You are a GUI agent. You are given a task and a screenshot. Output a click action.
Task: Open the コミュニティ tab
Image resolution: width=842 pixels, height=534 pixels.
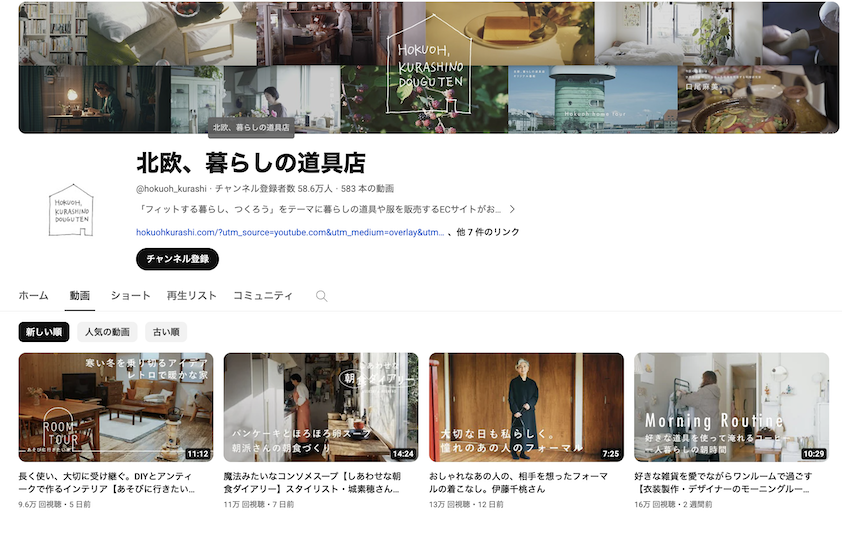[263, 295]
